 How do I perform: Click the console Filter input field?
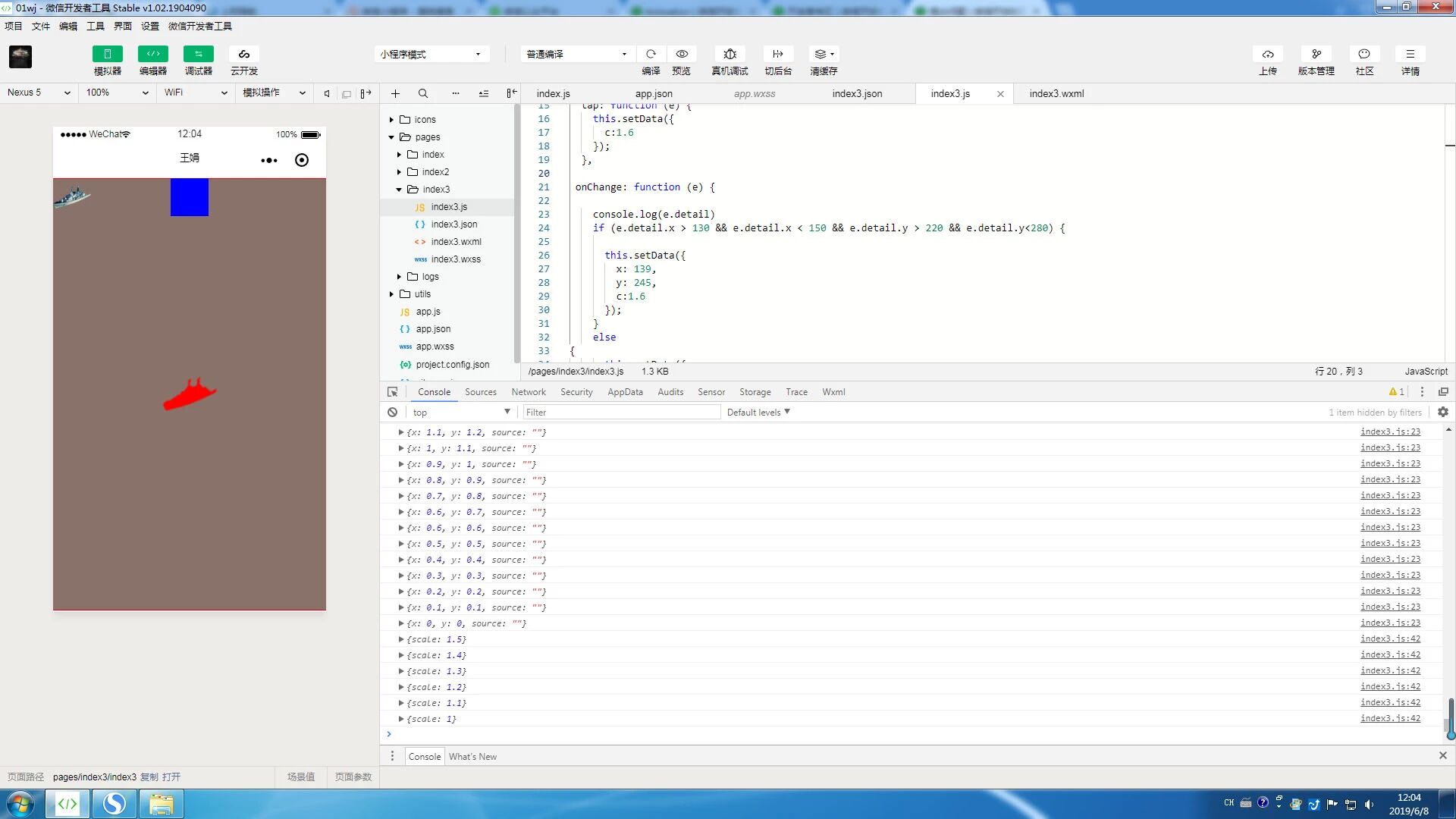[x=622, y=413]
